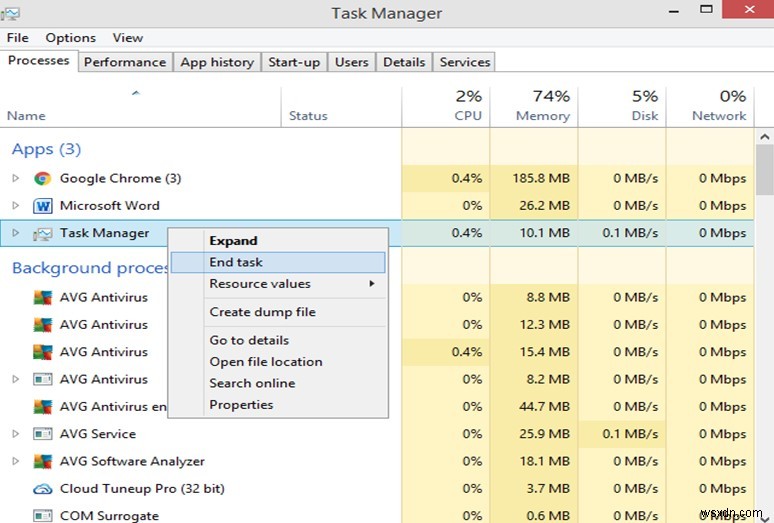Click the AVG Antivirus 44.7 MB icon
The image size is (774, 523).
(42, 407)
